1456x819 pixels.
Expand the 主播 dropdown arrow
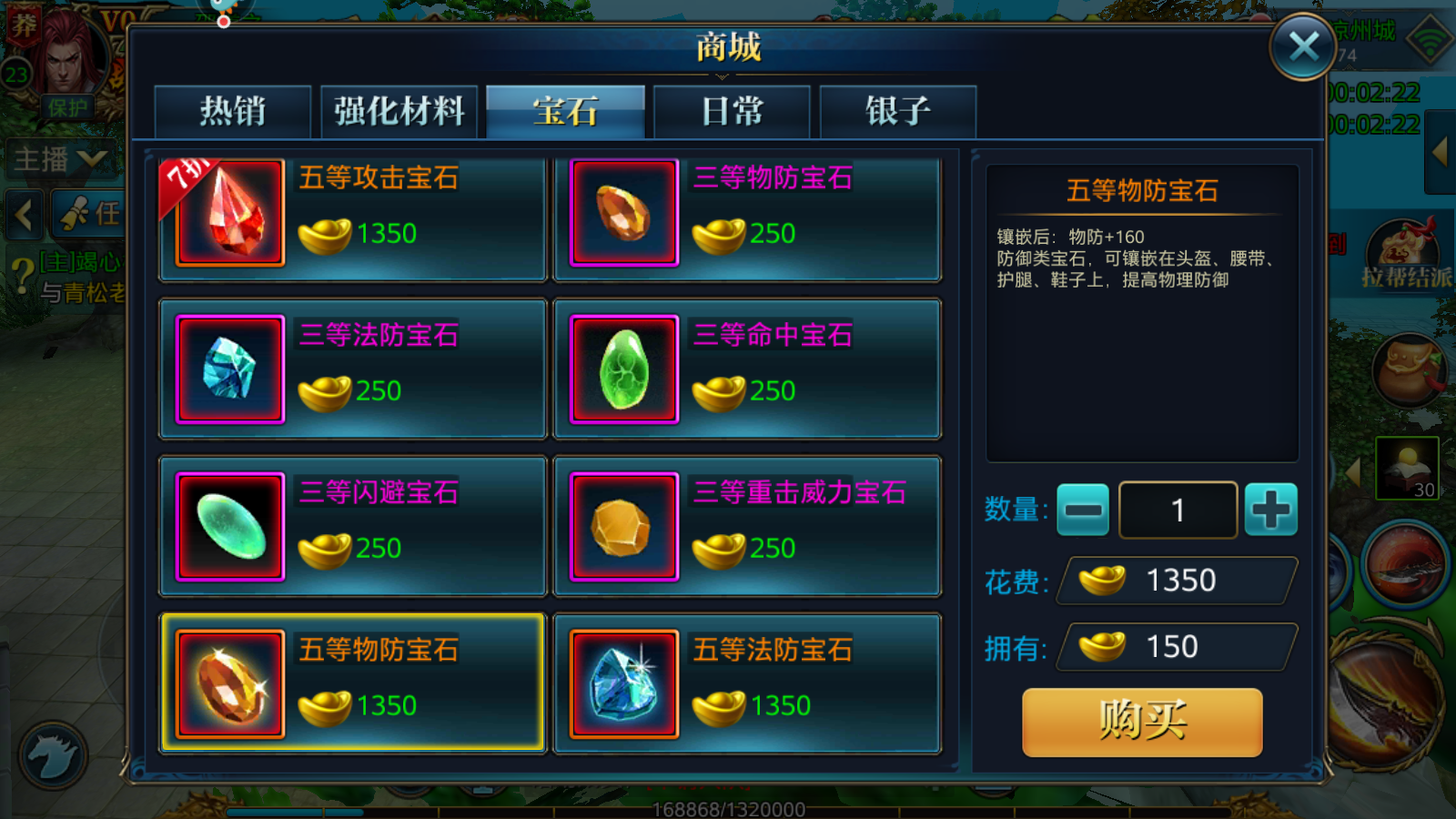pyautogui.click(x=93, y=160)
